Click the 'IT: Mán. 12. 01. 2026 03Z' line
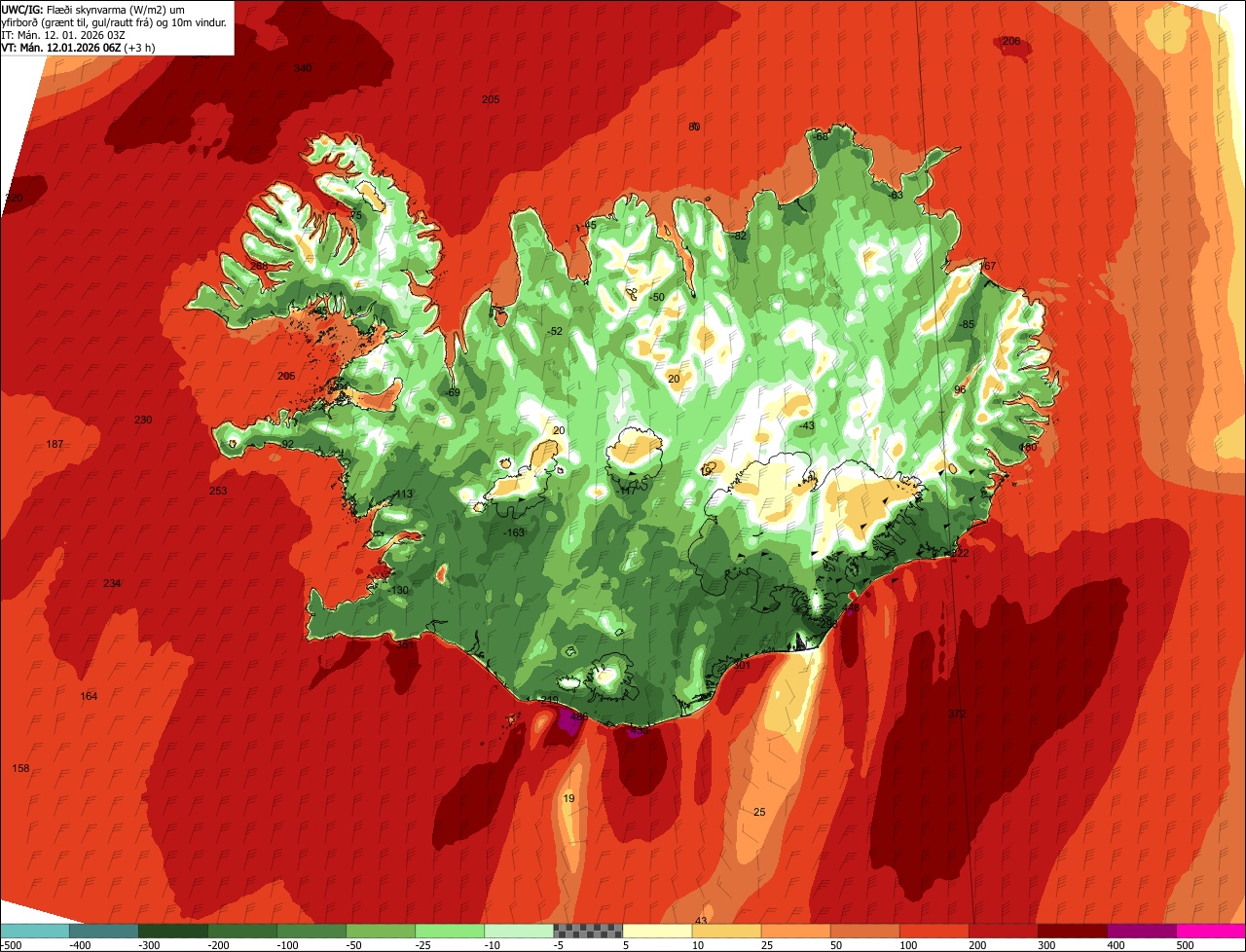 pos(64,34)
